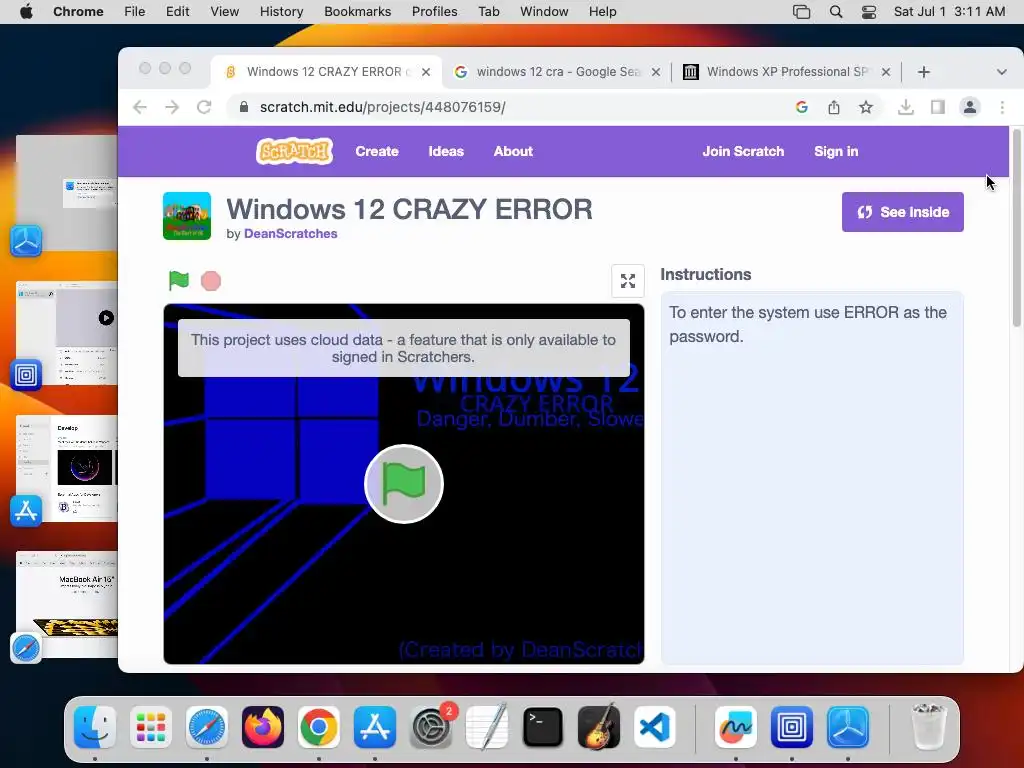Open the Edit menu
This screenshot has width=1024, height=768.
178,12
